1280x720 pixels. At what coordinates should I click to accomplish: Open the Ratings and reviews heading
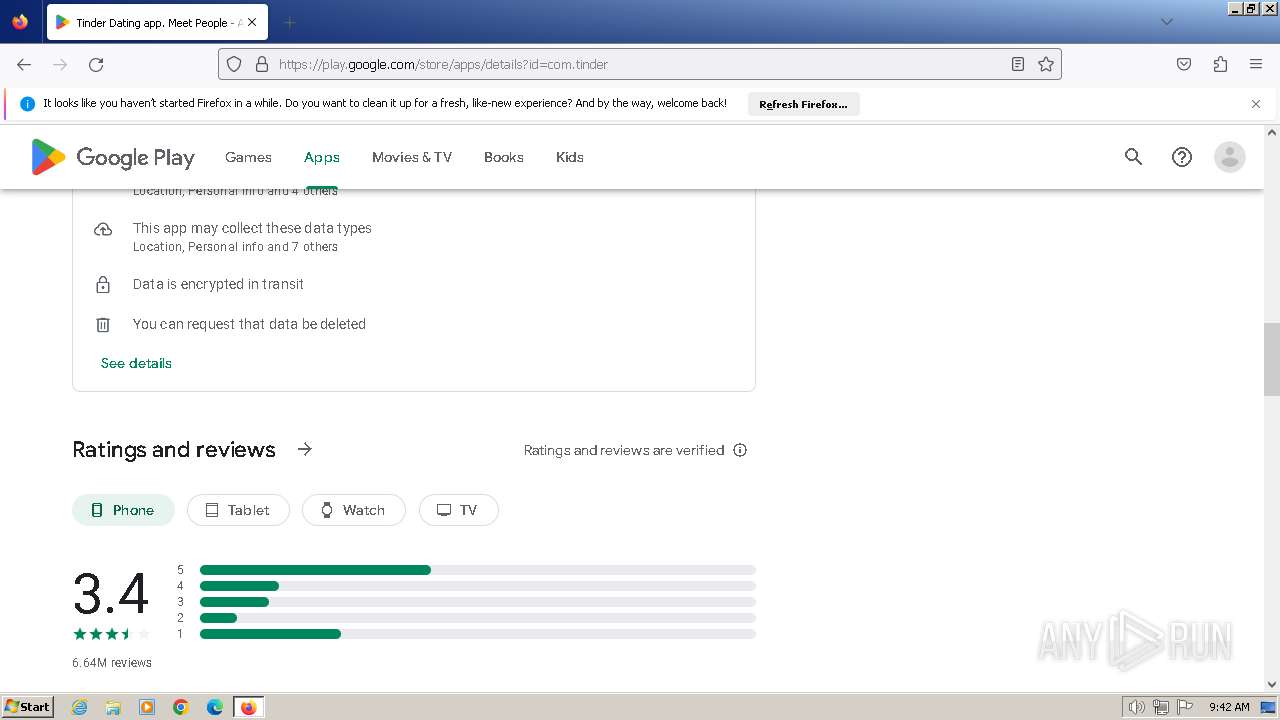(174, 450)
